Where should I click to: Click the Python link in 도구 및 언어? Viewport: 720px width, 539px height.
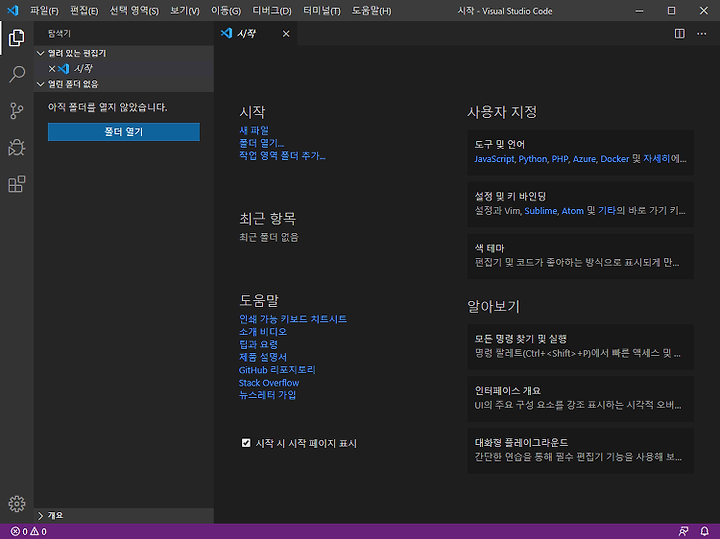tap(533, 159)
